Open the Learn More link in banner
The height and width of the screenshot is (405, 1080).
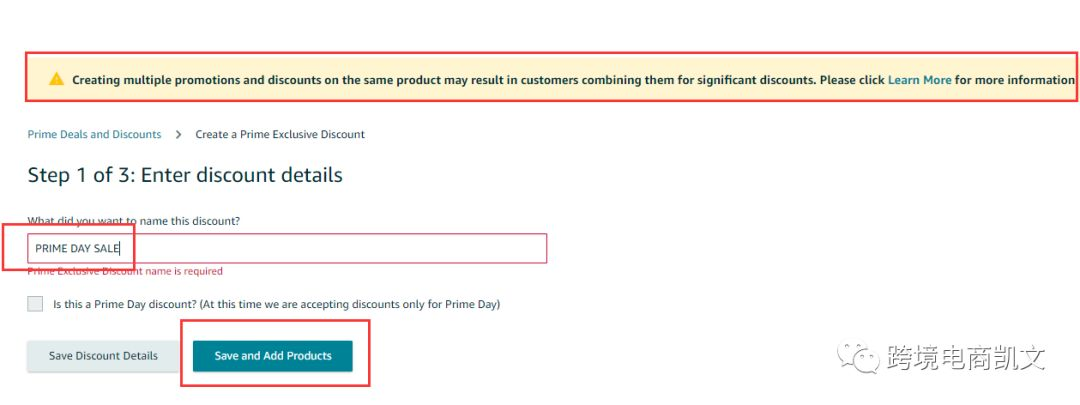(x=919, y=80)
